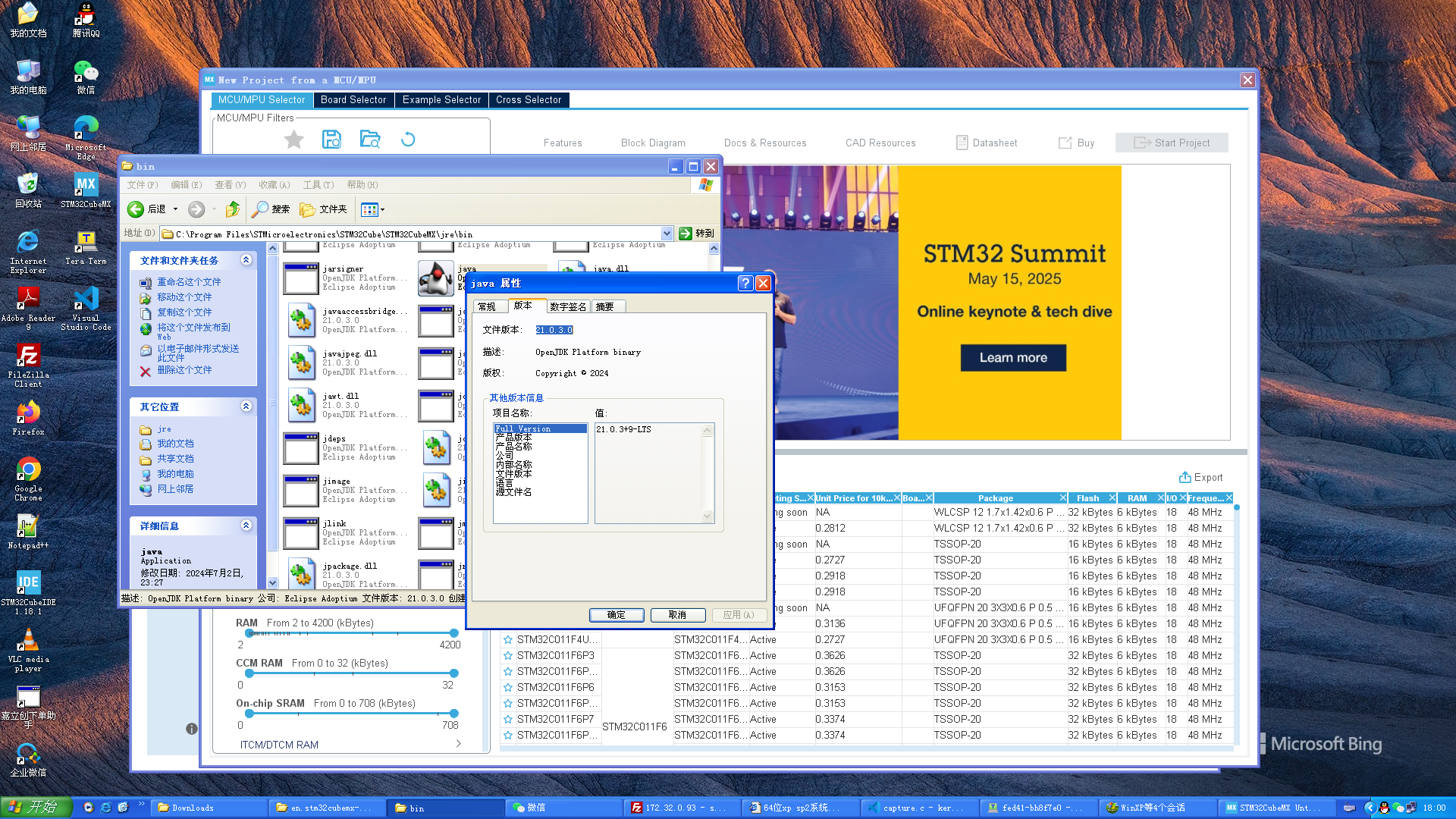Click the save search icon in MCU/MPU Filters
1456x819 pixels.
point(331,140)
